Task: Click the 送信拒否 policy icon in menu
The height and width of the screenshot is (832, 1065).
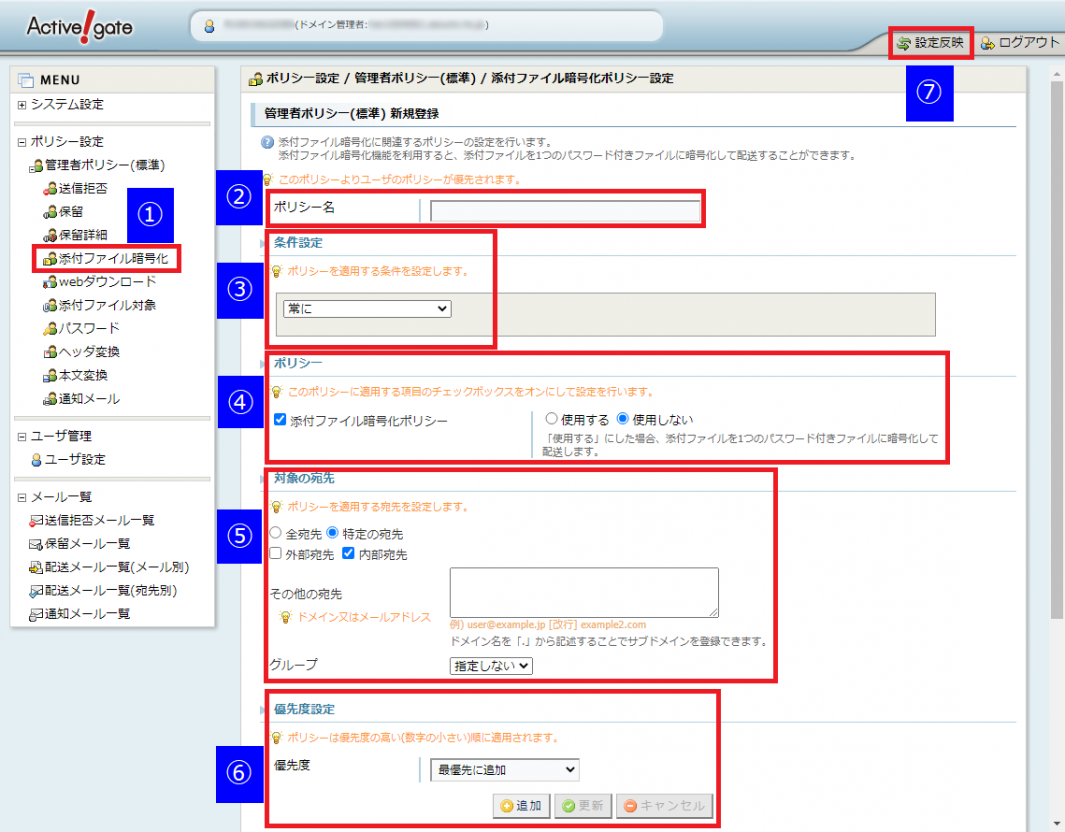Action: 50,188
